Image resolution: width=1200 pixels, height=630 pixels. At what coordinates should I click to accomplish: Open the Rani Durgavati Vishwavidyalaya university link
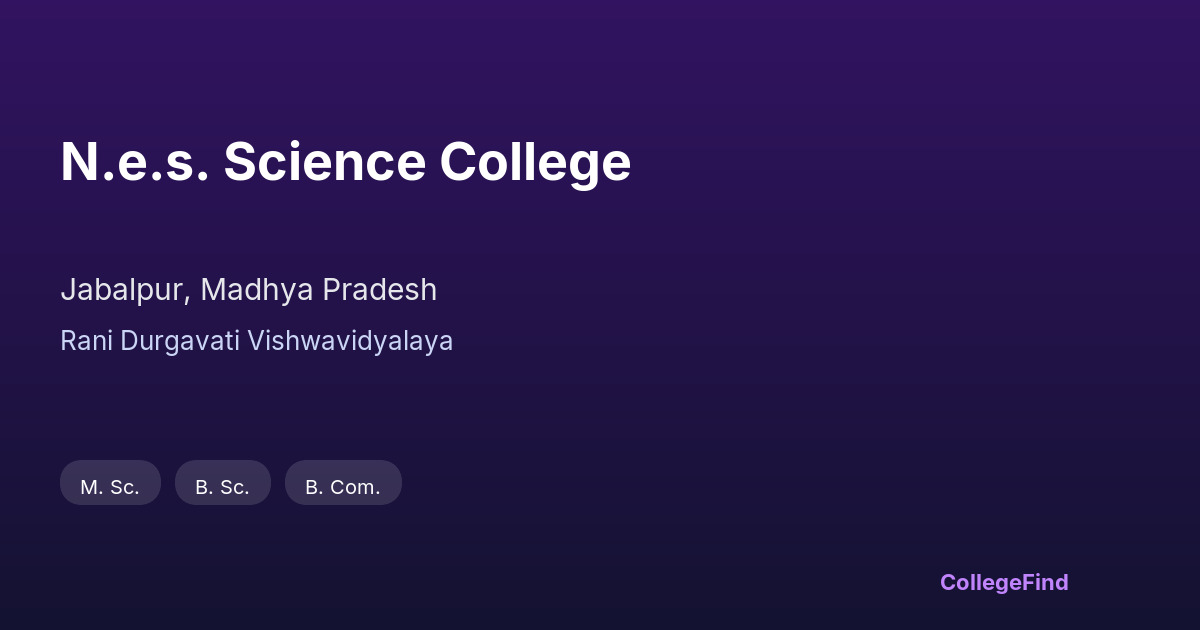(x=256, y=341)
